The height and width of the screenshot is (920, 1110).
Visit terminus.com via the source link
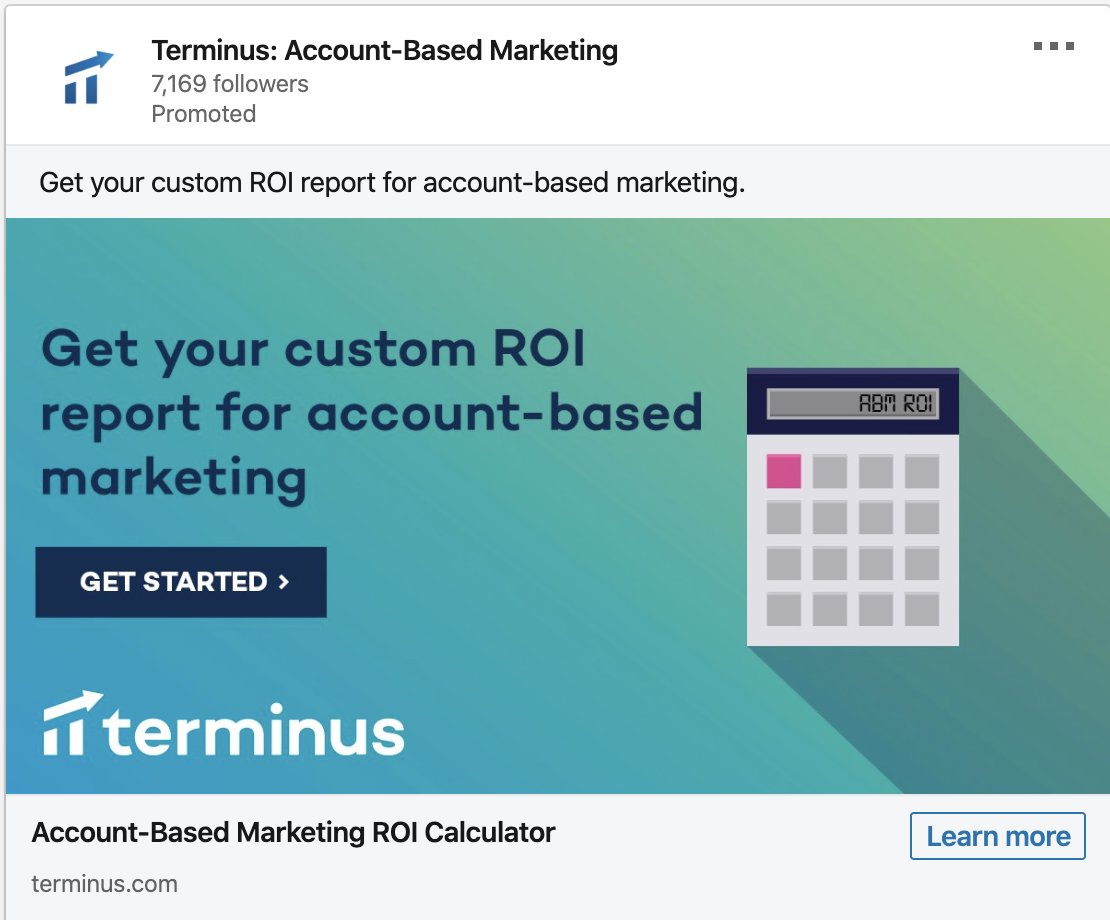(x=104, y=884)
